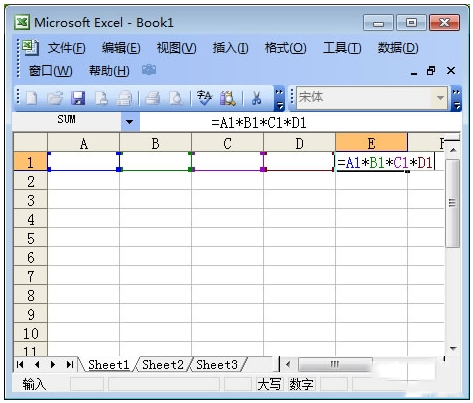This screenshot has width=473, height=403.
Task: Open the 帮助(H) menu
Action: [109, 71]
